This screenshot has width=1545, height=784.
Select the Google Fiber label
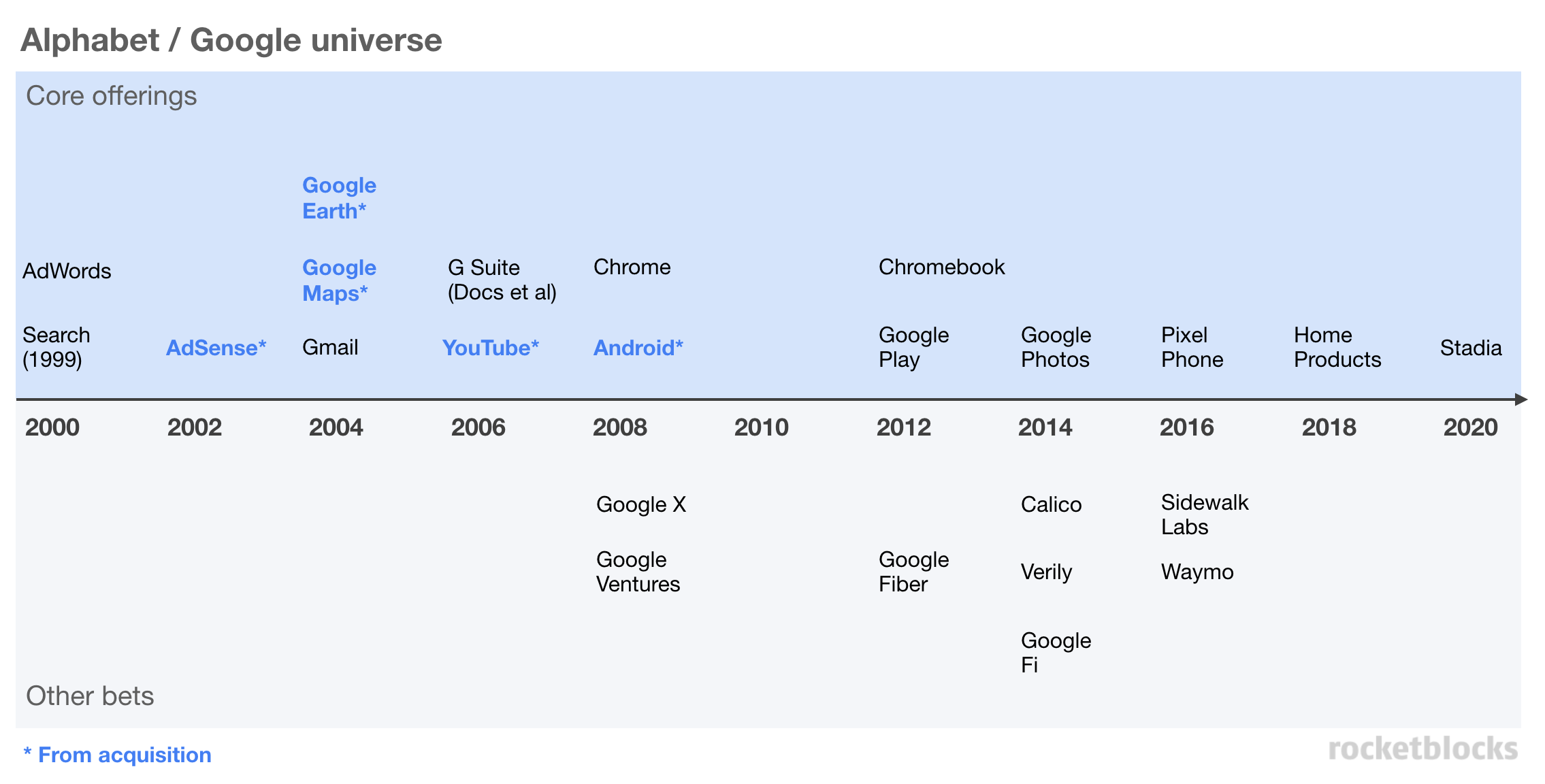913,572
